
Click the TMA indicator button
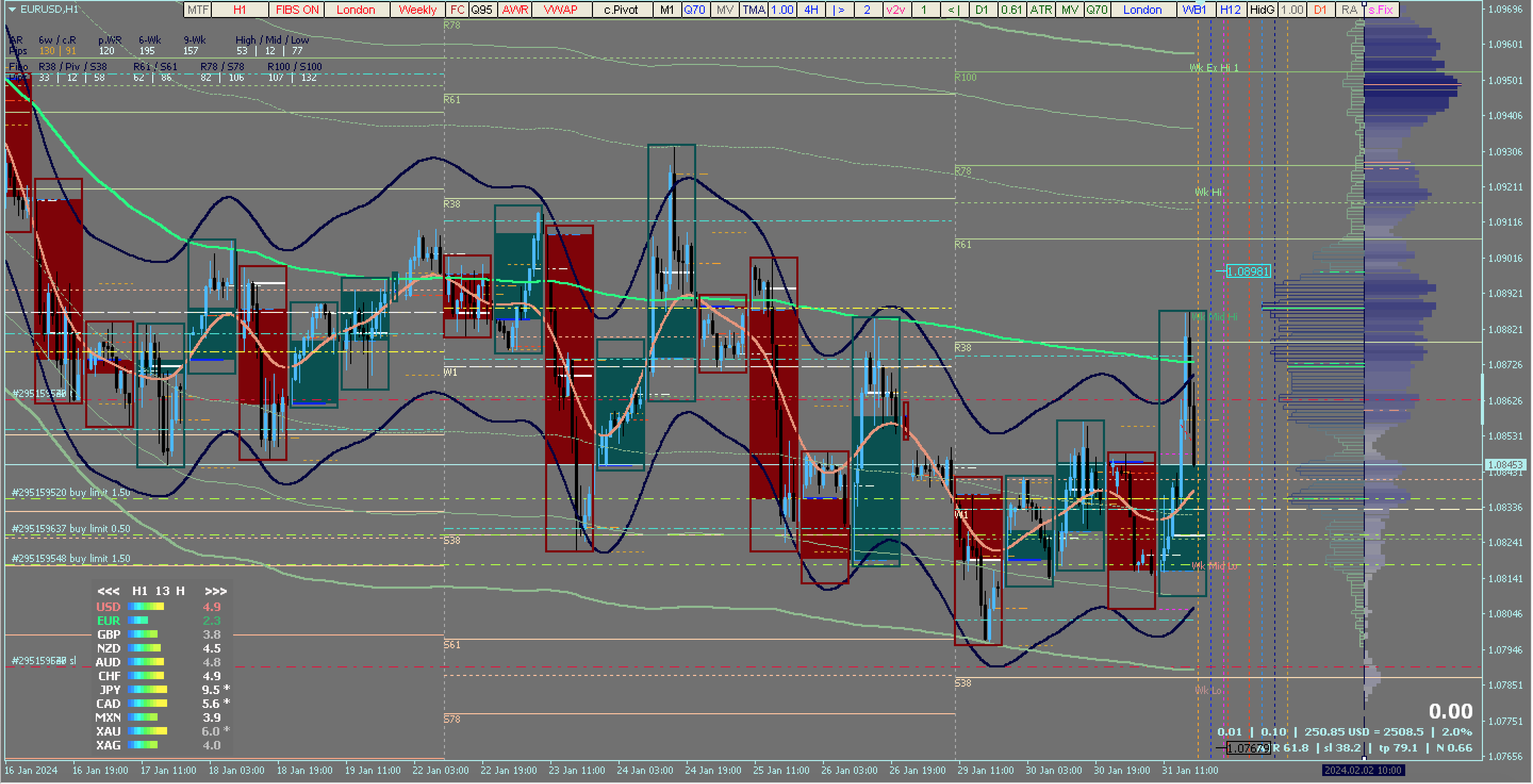click(x=753, y=10)
